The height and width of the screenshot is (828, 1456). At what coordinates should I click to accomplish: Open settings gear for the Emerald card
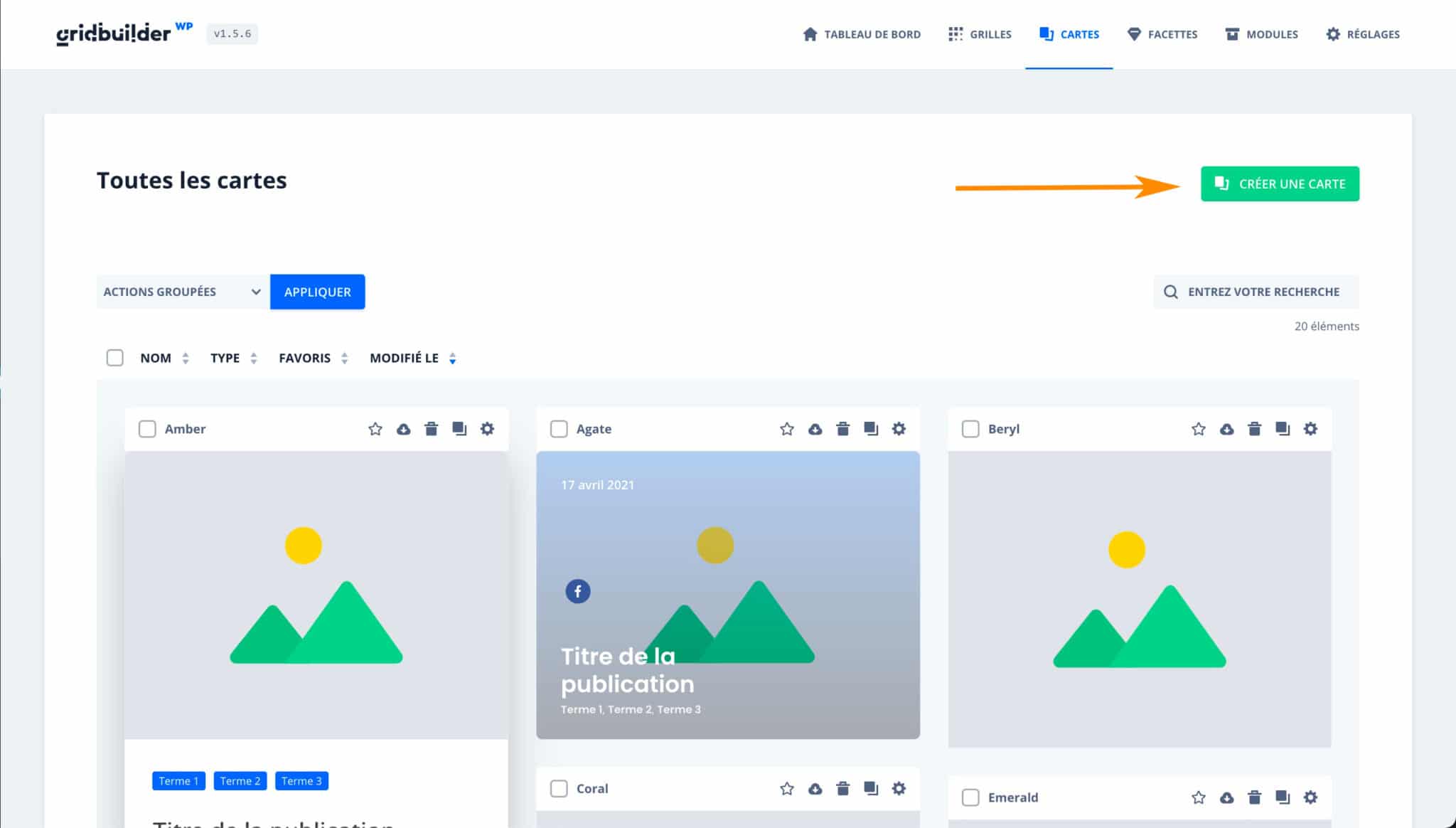(x=1310, y=797)
